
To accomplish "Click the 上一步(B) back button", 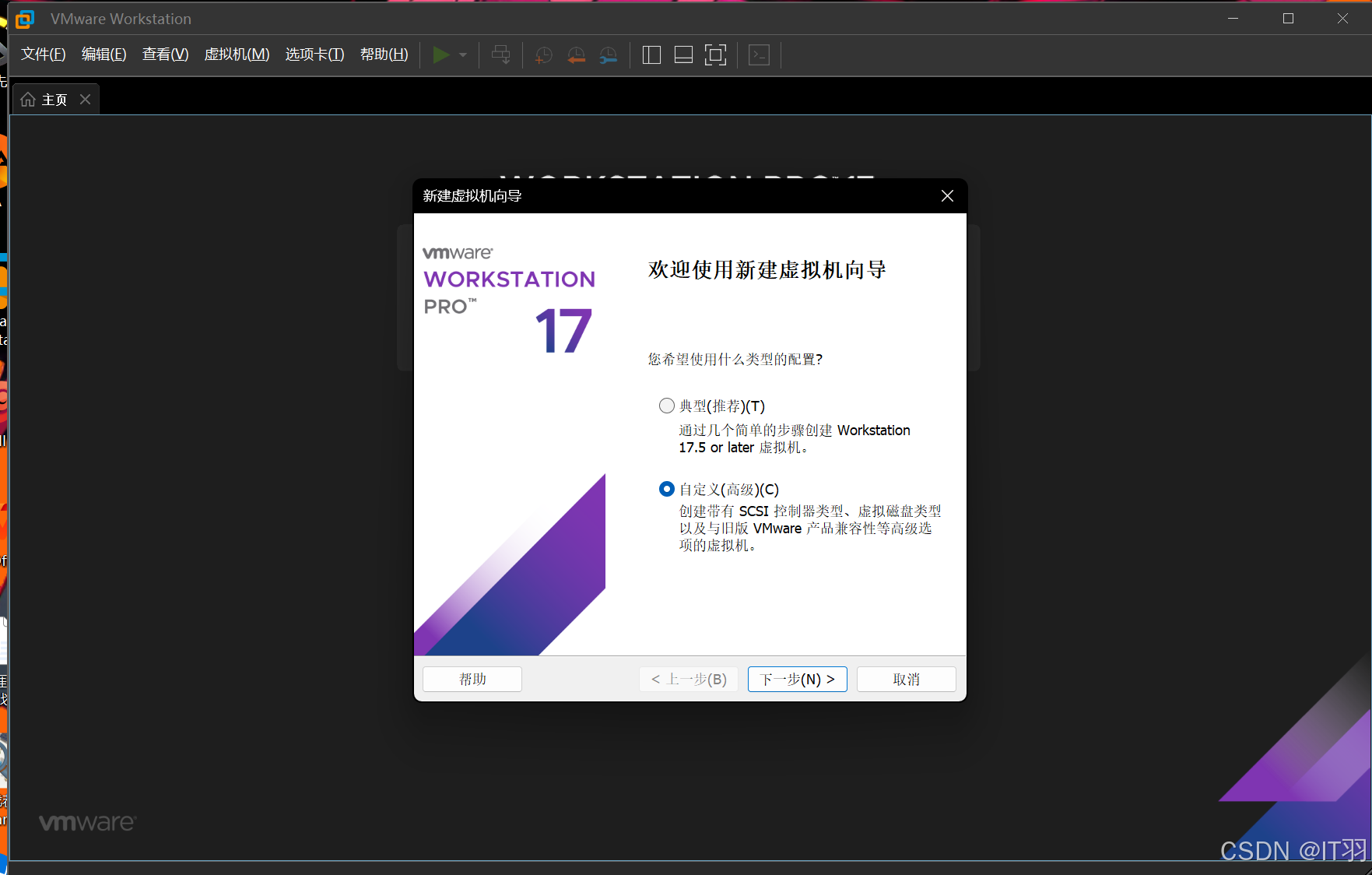I will tap(689, 679).
